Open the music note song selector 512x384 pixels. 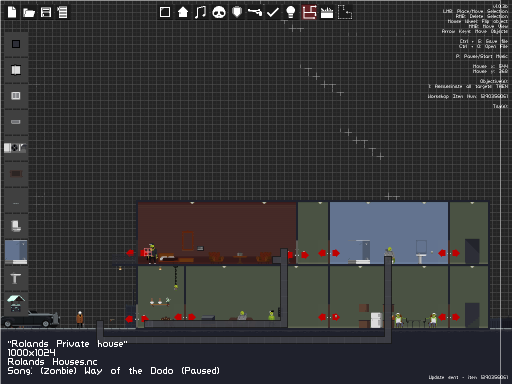click(201, 12)
